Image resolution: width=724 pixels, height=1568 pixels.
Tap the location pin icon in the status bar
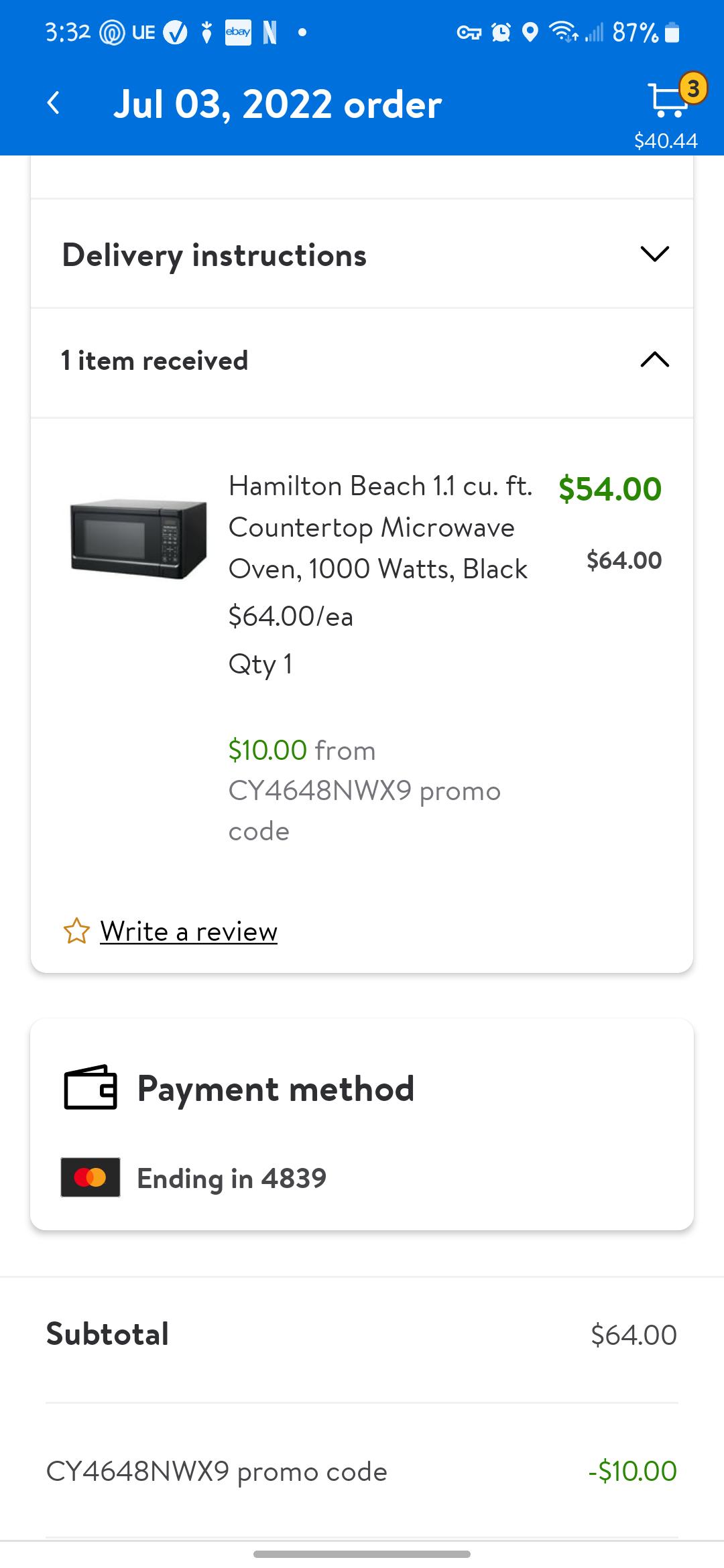click(530, 31)
